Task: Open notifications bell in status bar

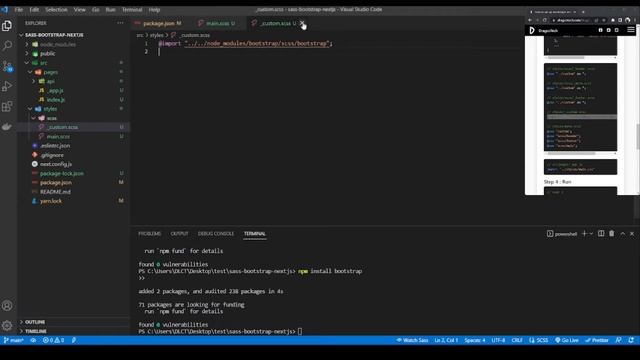Action: pyautogui.click(x=631, y=340)
